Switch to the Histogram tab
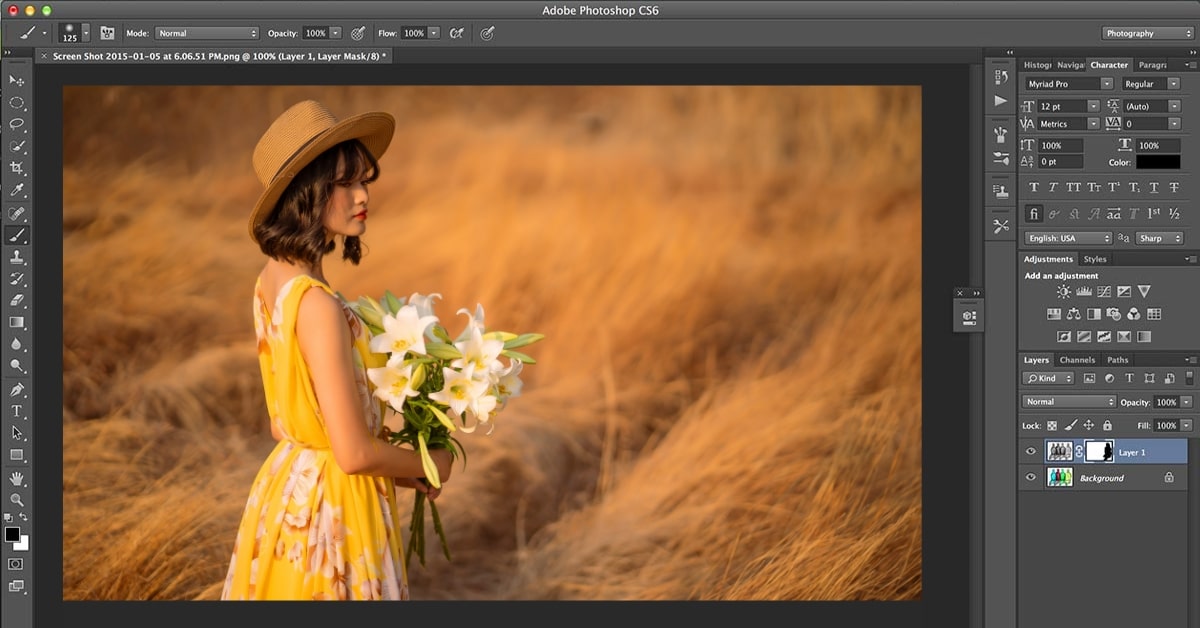1200x628 pixels. 1037,65
